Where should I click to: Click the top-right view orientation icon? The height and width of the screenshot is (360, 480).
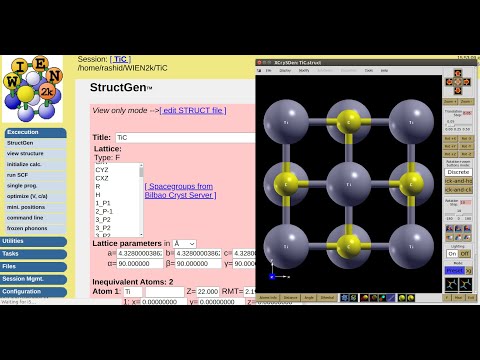click(467, 229)
